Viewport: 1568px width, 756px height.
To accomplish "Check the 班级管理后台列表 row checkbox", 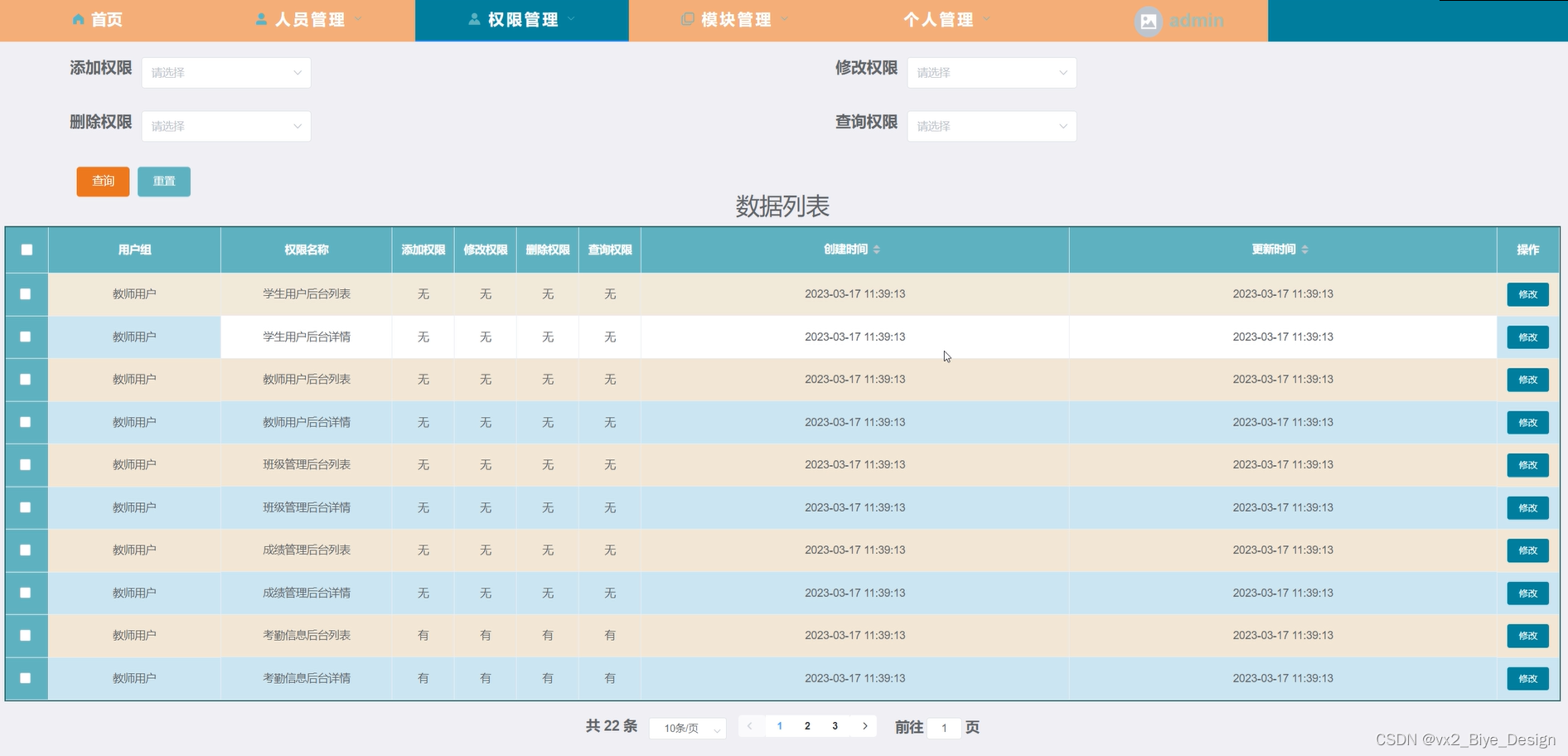I will 26,465.
